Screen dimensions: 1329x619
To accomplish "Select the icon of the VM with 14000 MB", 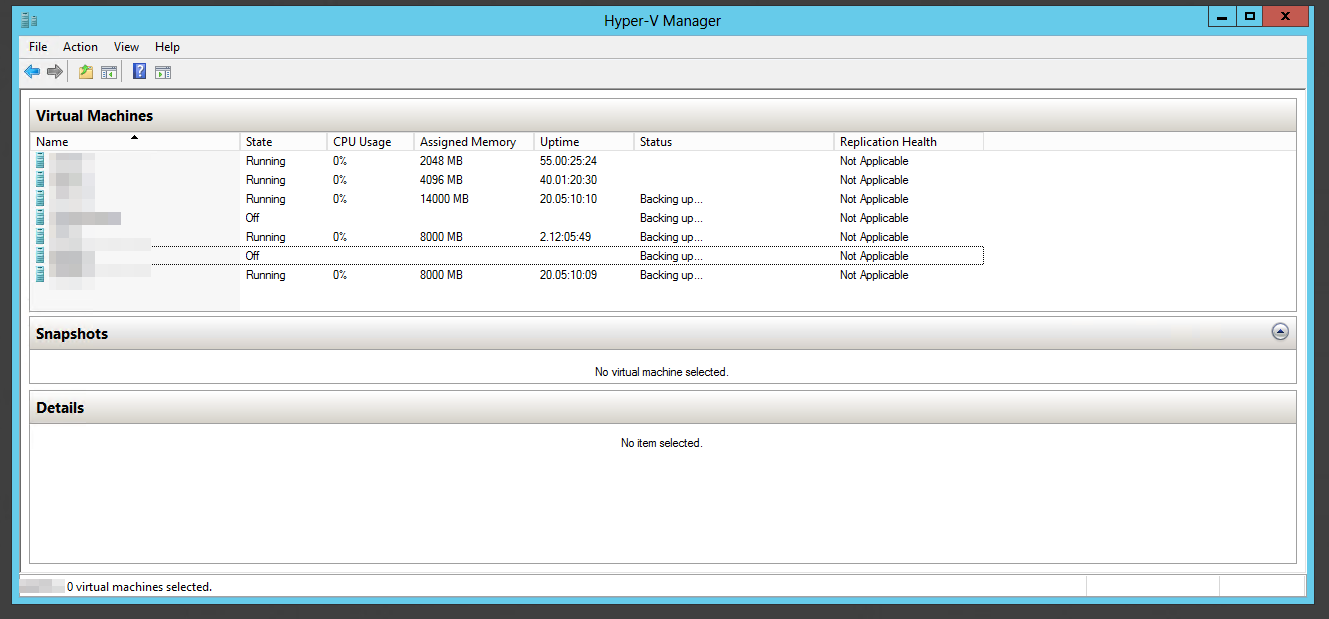I will [38, 198].
